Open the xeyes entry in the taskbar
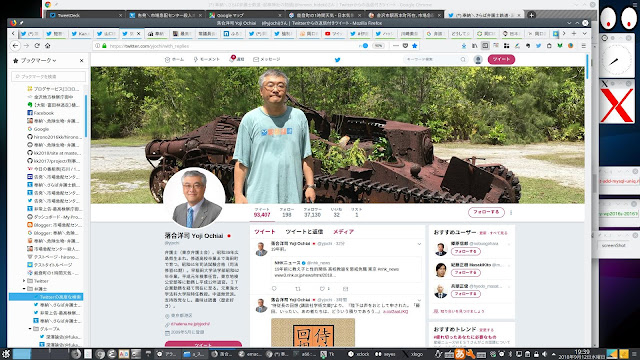Viewport: 640px width, 360px height. [386, 354]
